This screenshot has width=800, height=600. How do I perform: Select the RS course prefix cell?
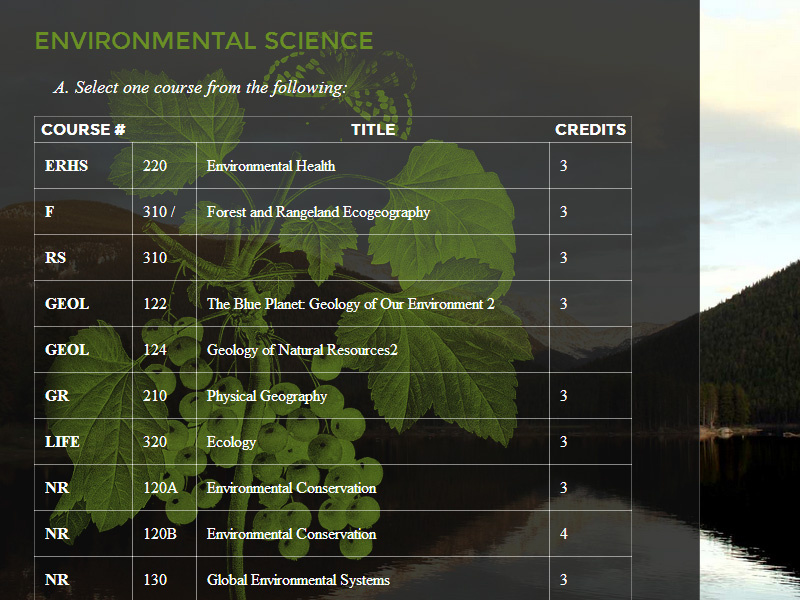[56, 258]
